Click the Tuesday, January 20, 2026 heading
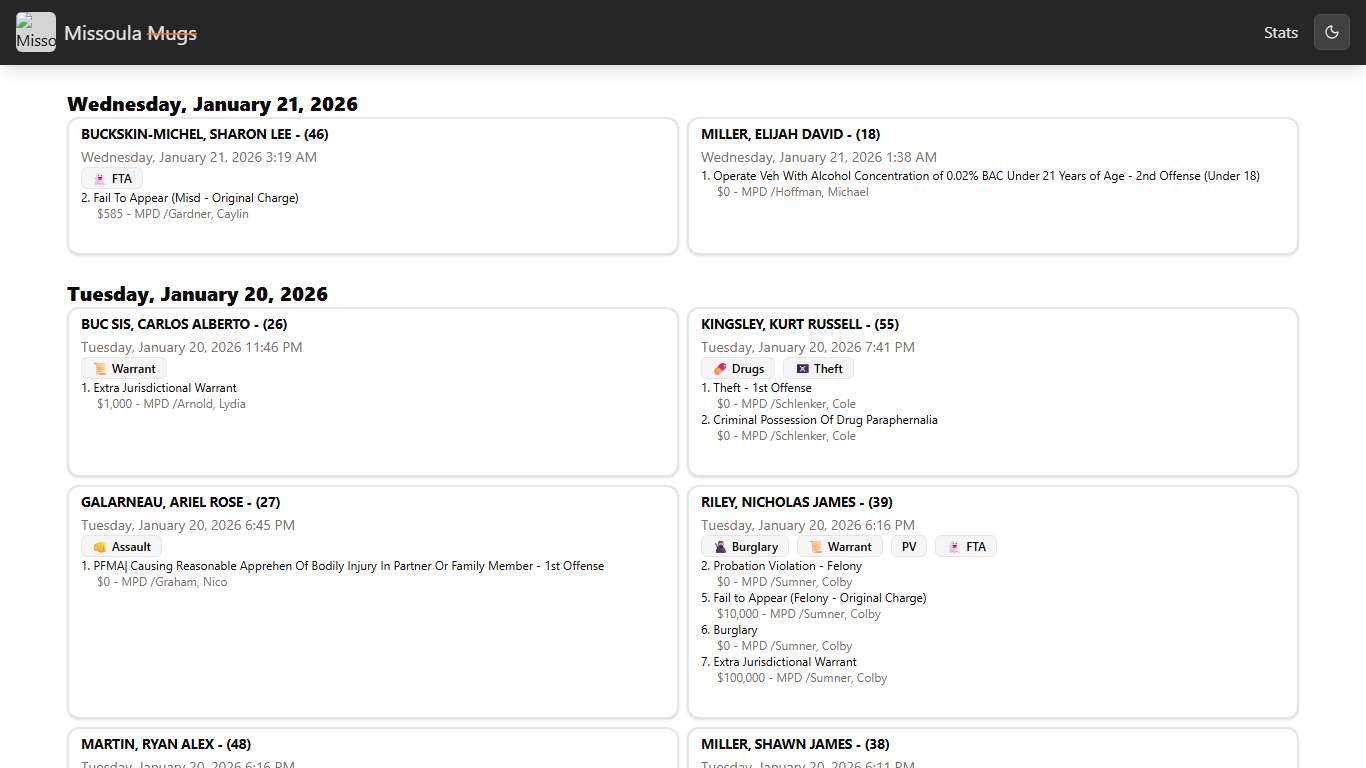The image size is (1366, 768). click(x=197, y=294)
